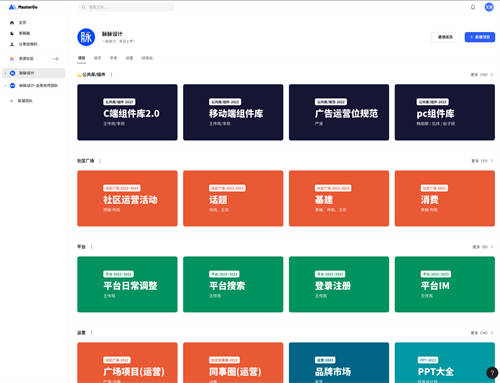Click the white invite members button
The image size is (500, 383).
445,37
